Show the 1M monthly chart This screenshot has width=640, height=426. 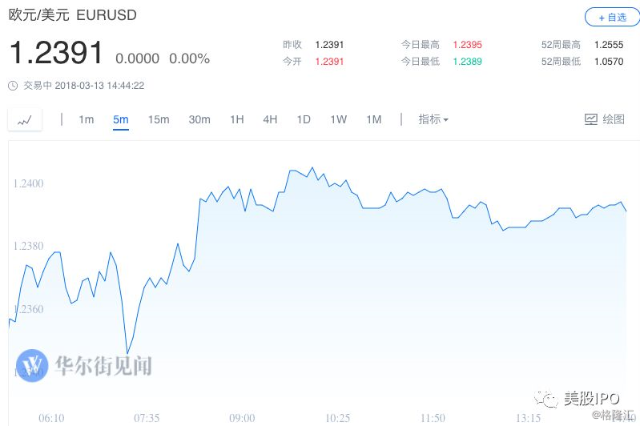[374, 120]
